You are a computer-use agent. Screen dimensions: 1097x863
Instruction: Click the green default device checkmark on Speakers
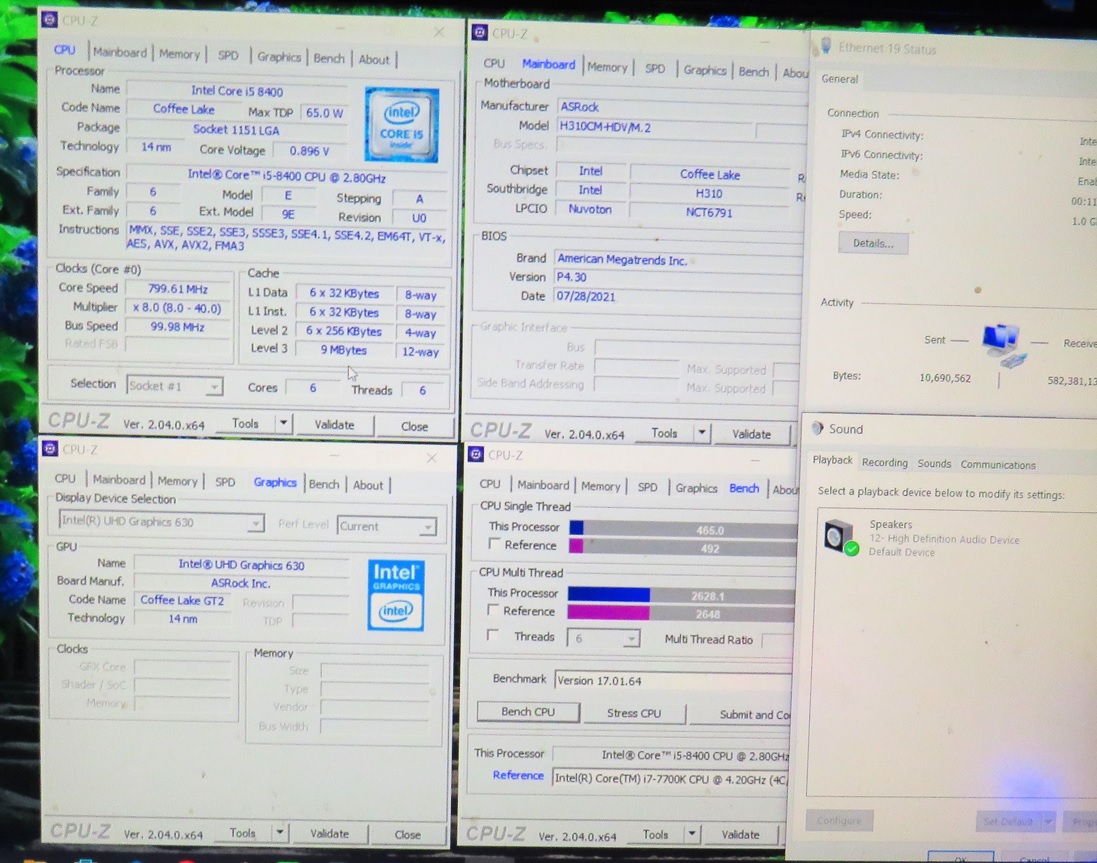click(x=854, y=548)
